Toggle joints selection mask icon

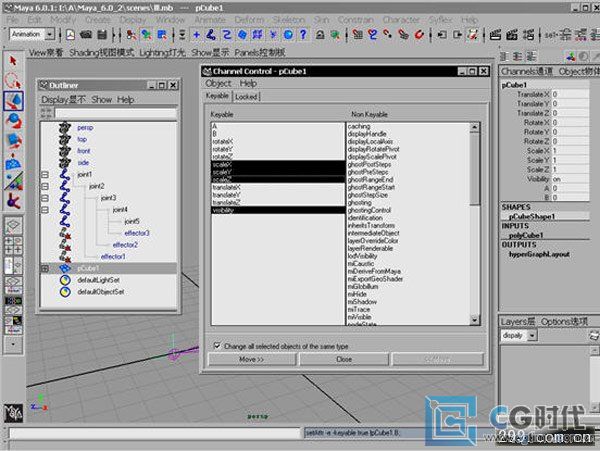coord(211,35)
